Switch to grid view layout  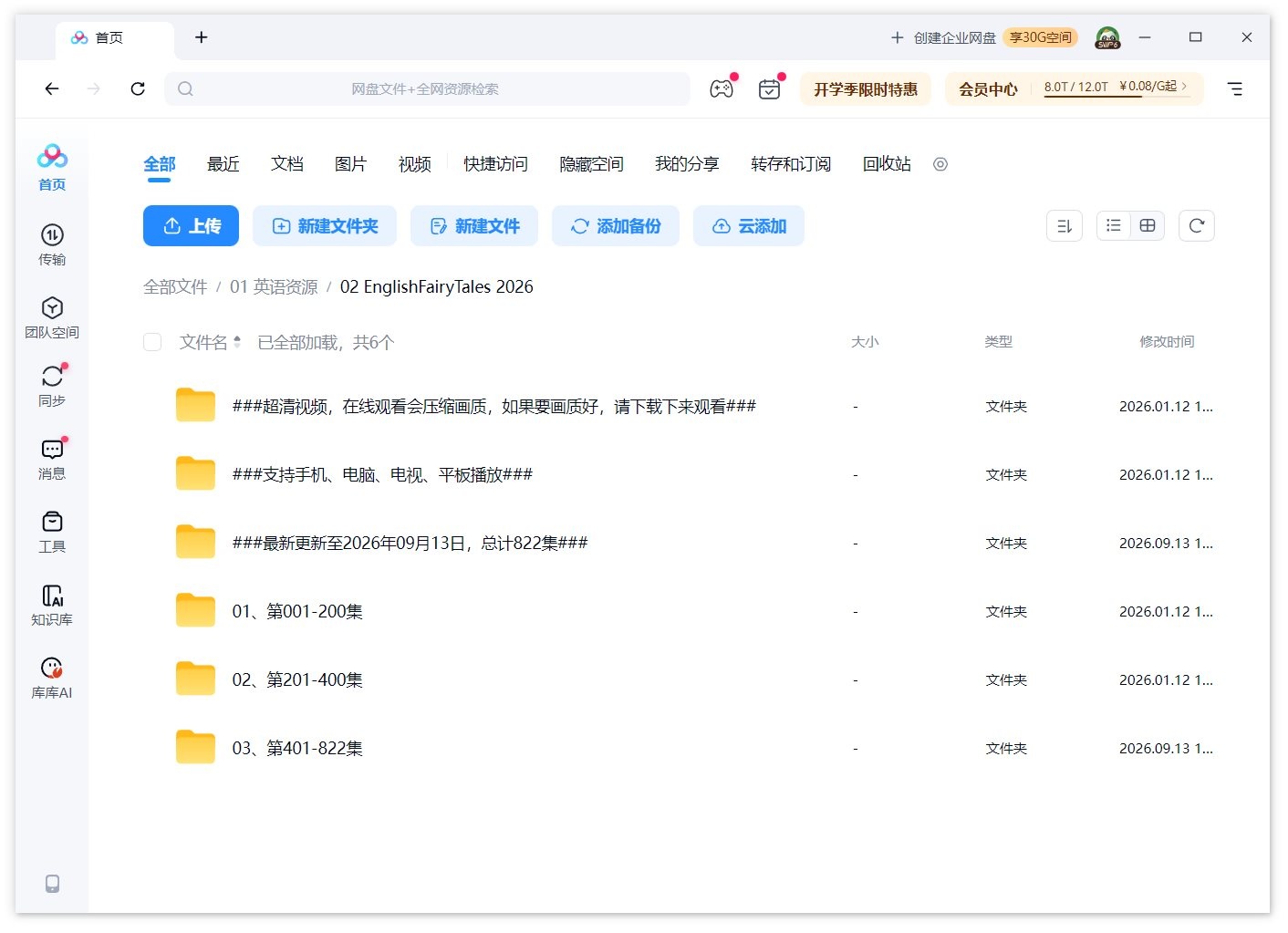[1148, 225]
